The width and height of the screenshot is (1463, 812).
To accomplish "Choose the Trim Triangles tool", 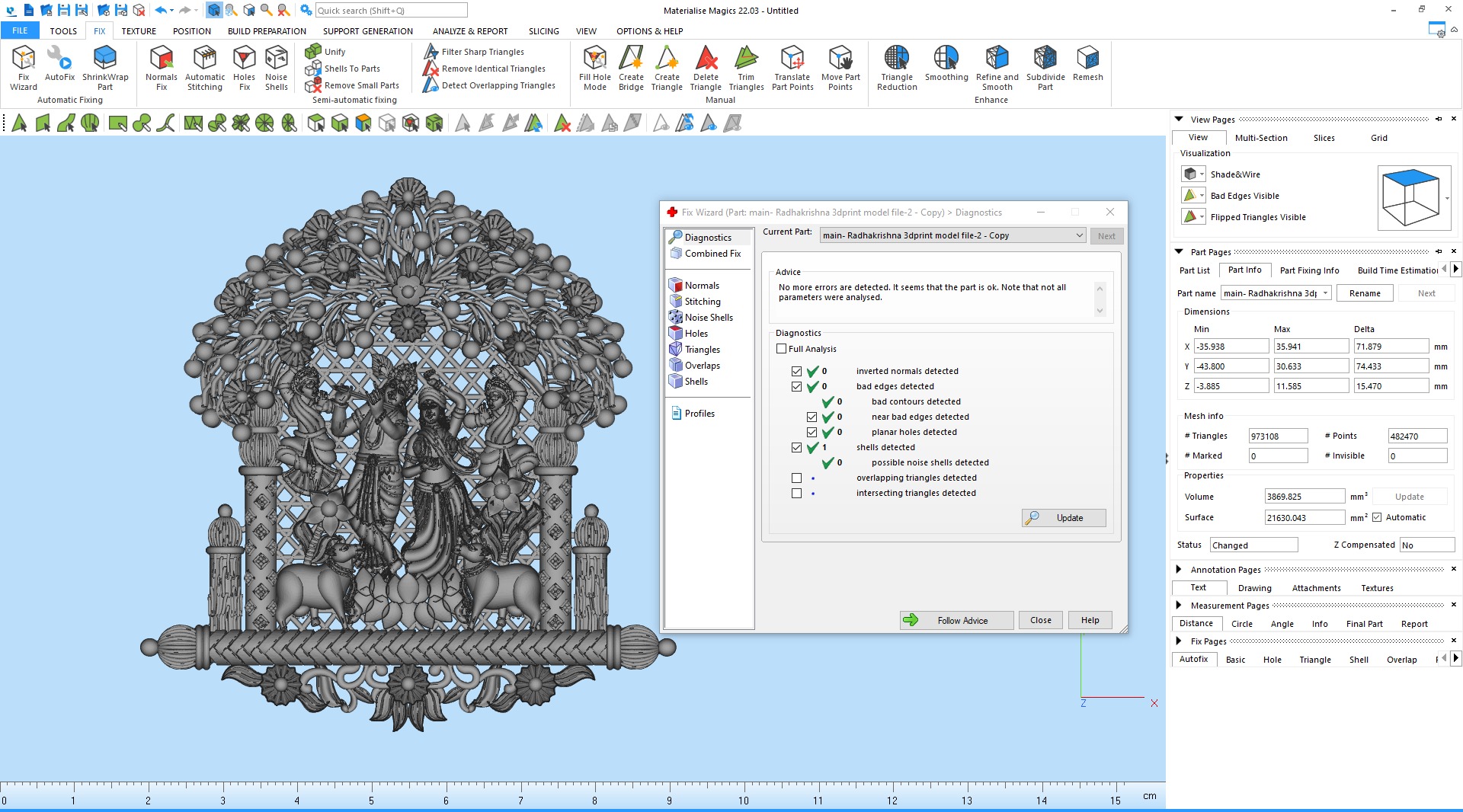I will pyautogui.click(x=747, y=68).
